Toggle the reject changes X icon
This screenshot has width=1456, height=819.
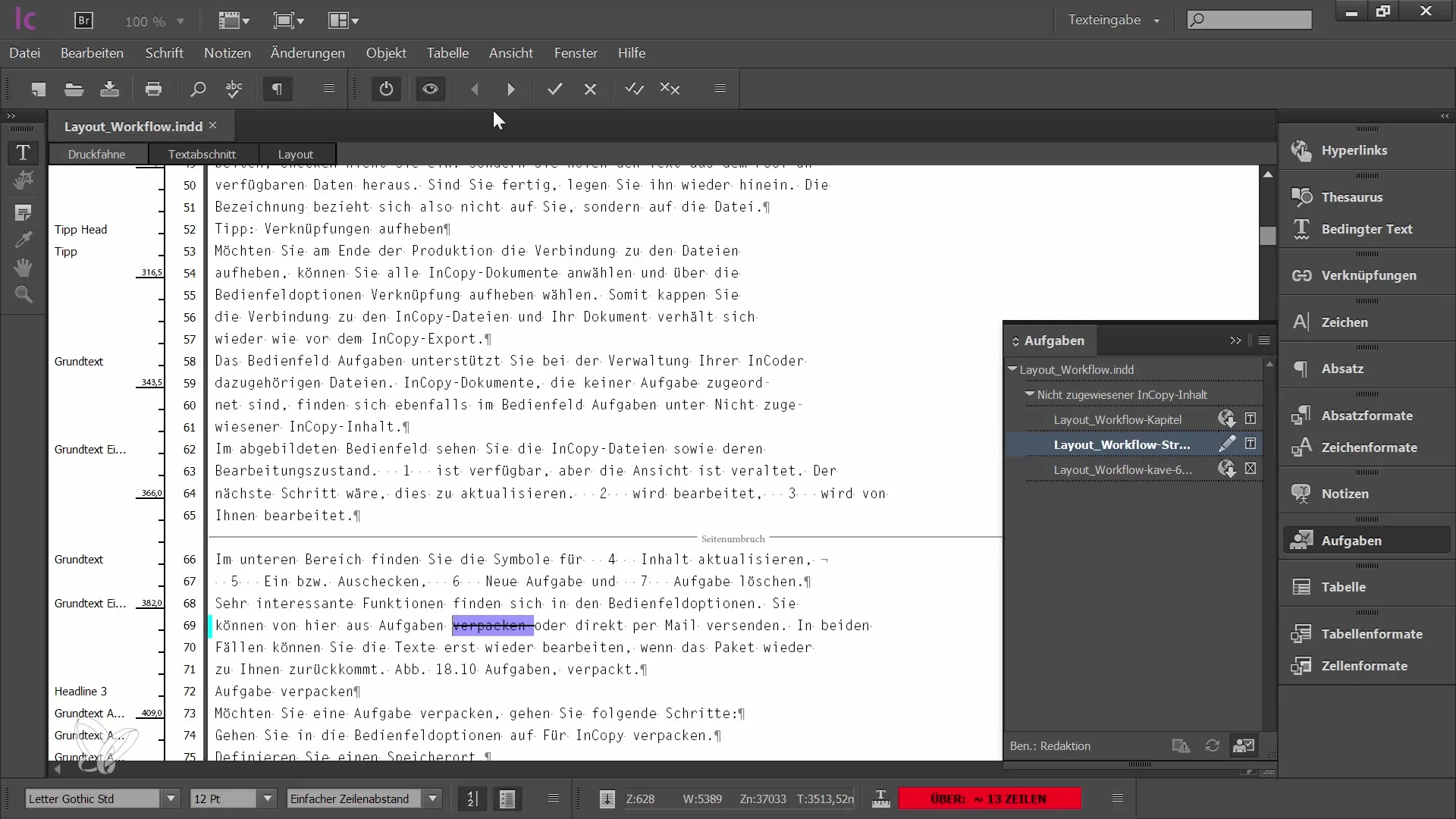590,89
